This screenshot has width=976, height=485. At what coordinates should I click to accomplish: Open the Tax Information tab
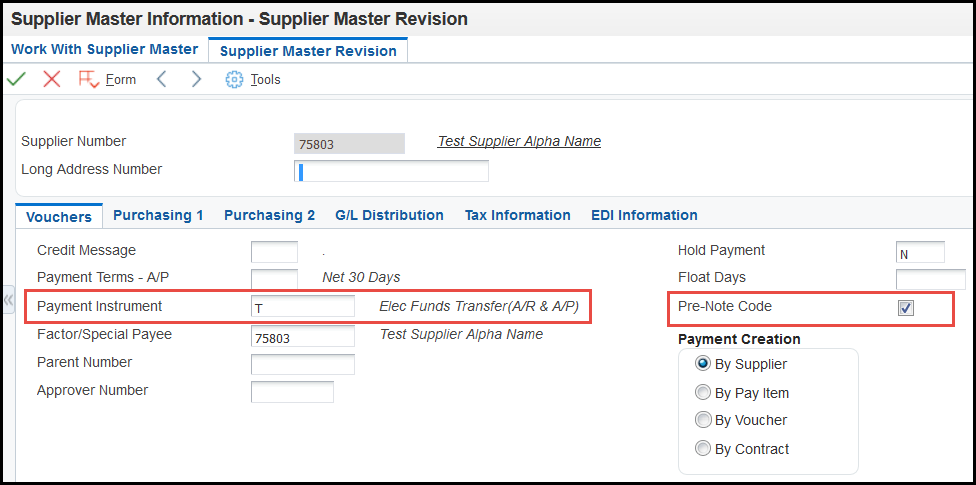tap(517, 215)
